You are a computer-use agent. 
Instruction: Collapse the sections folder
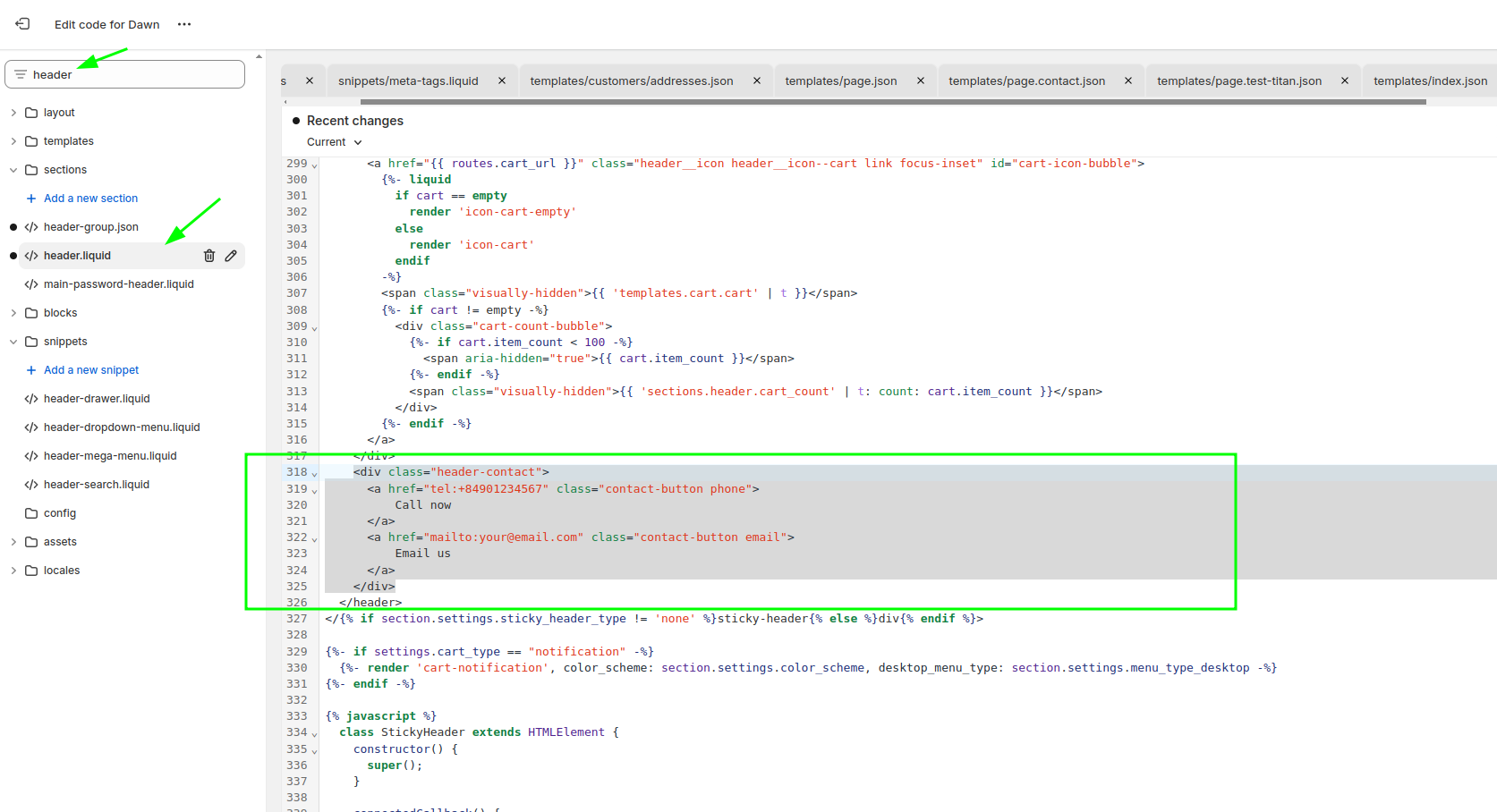coord(13,170)
